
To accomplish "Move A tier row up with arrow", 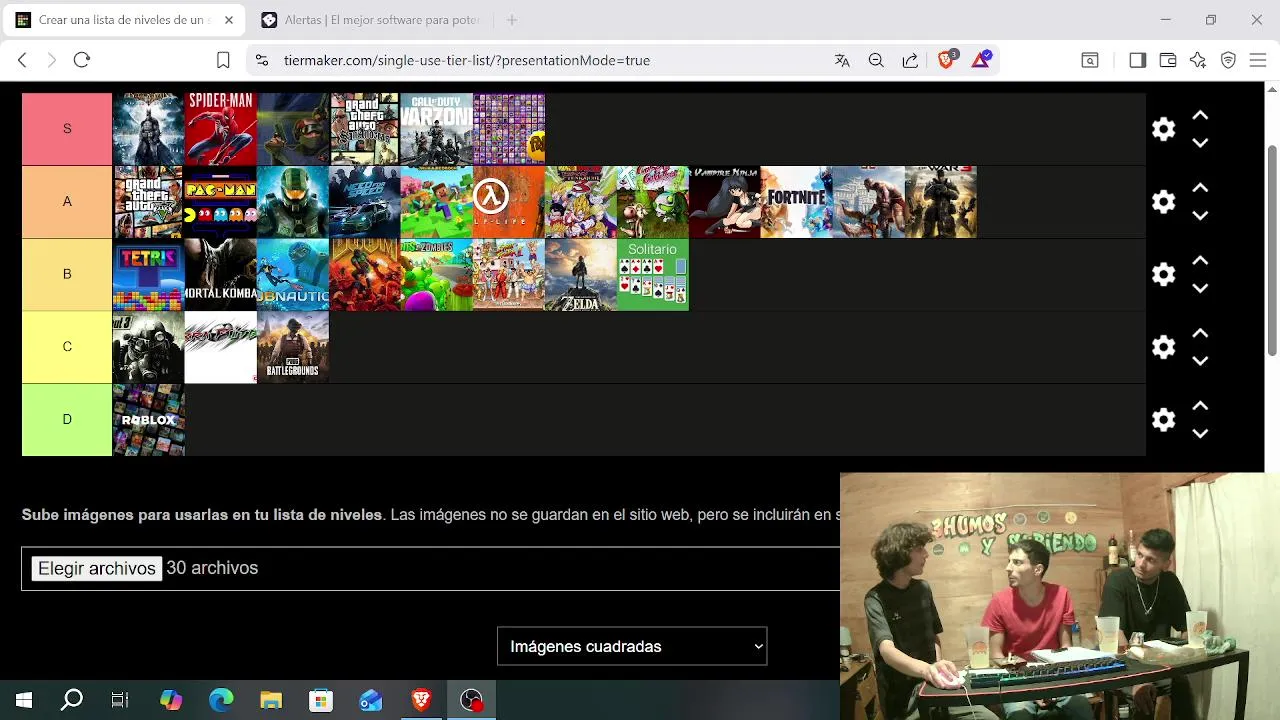I will [1200, 188].
